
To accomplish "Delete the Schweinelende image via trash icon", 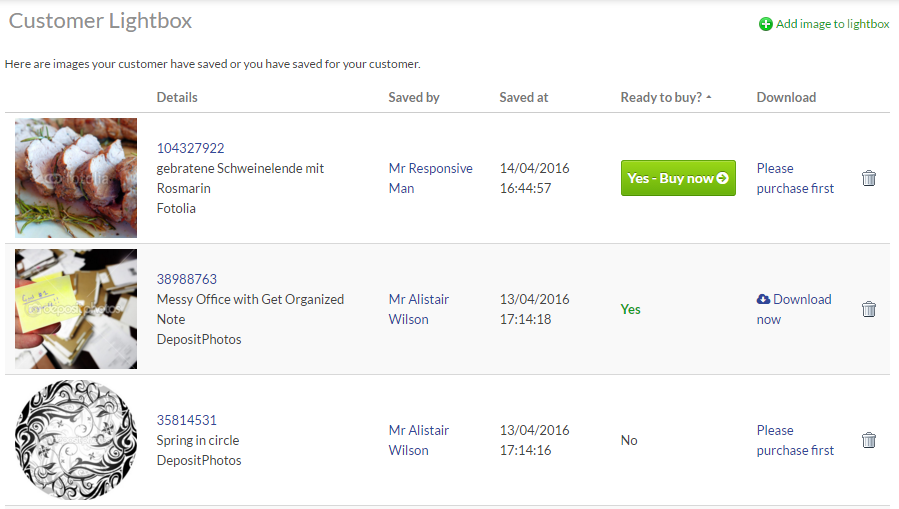I will (x=869, y=178).
